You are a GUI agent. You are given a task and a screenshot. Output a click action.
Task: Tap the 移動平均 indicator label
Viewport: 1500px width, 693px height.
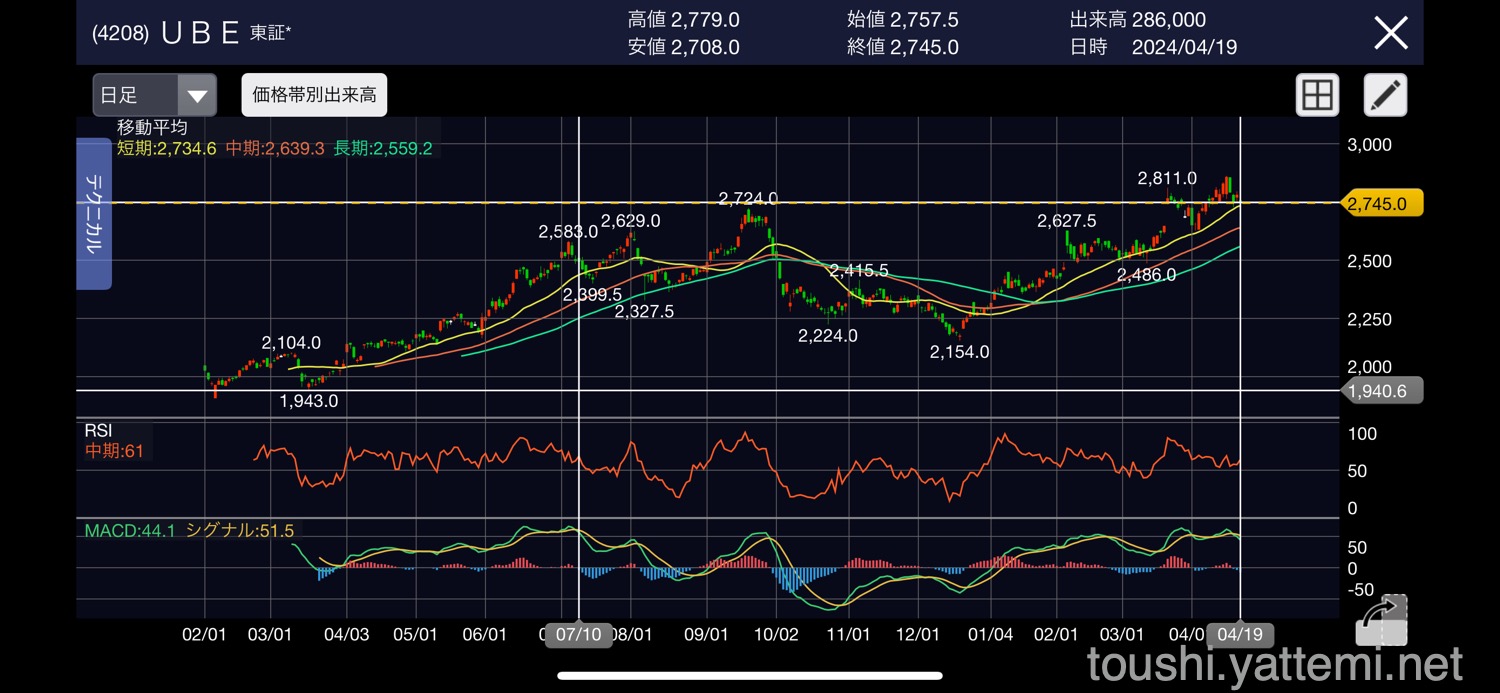coord(152,127)
